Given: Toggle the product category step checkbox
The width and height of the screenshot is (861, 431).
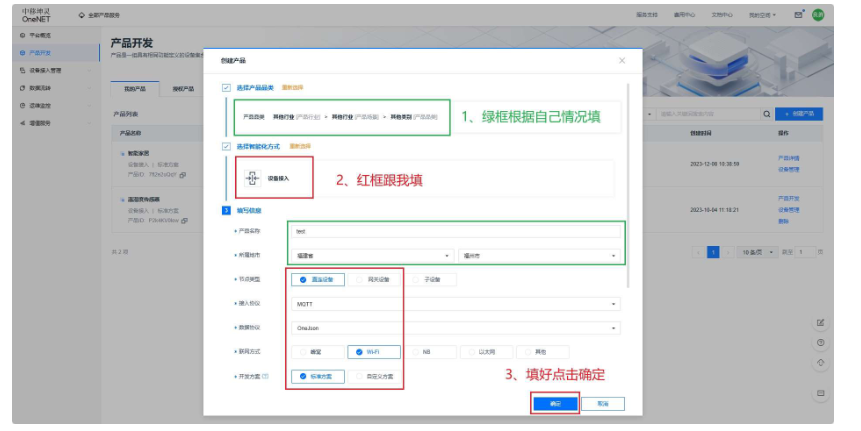Looking at the screenshot, I should tap(226, 88).
